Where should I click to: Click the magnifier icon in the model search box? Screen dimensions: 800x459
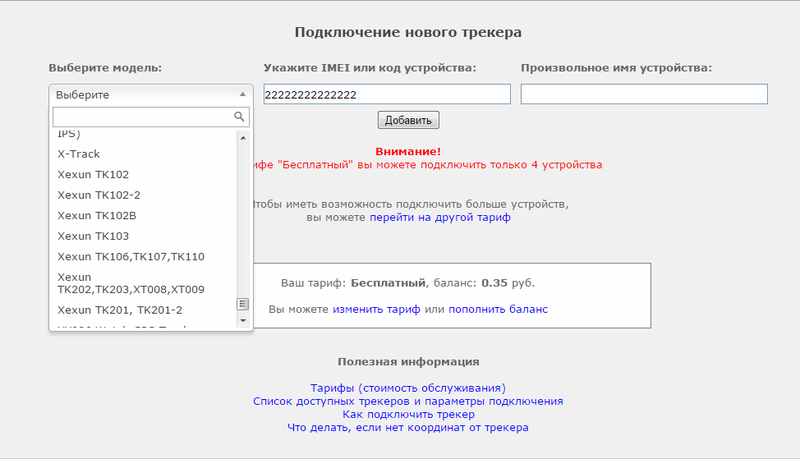239,117
